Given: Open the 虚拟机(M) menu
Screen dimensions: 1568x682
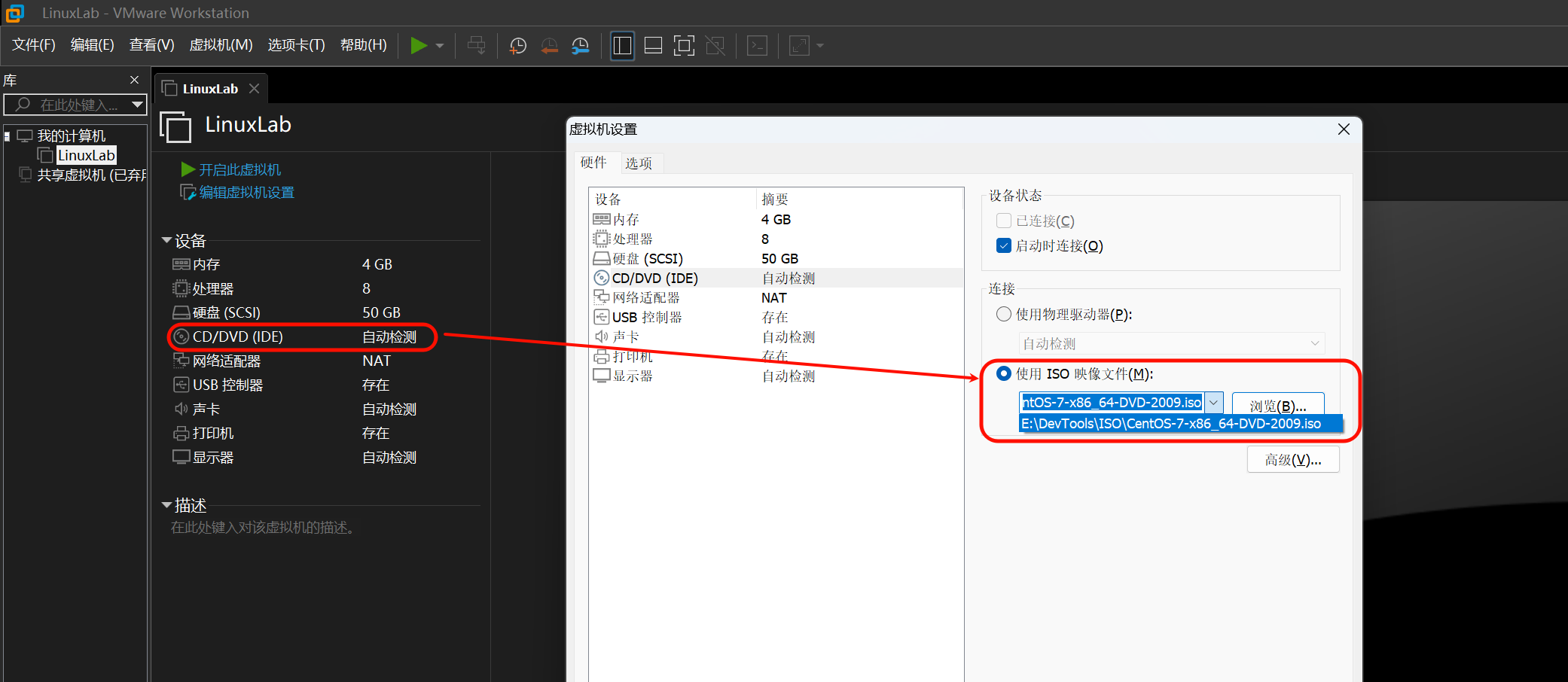Looking at the screenshot, I should point(221,45).
